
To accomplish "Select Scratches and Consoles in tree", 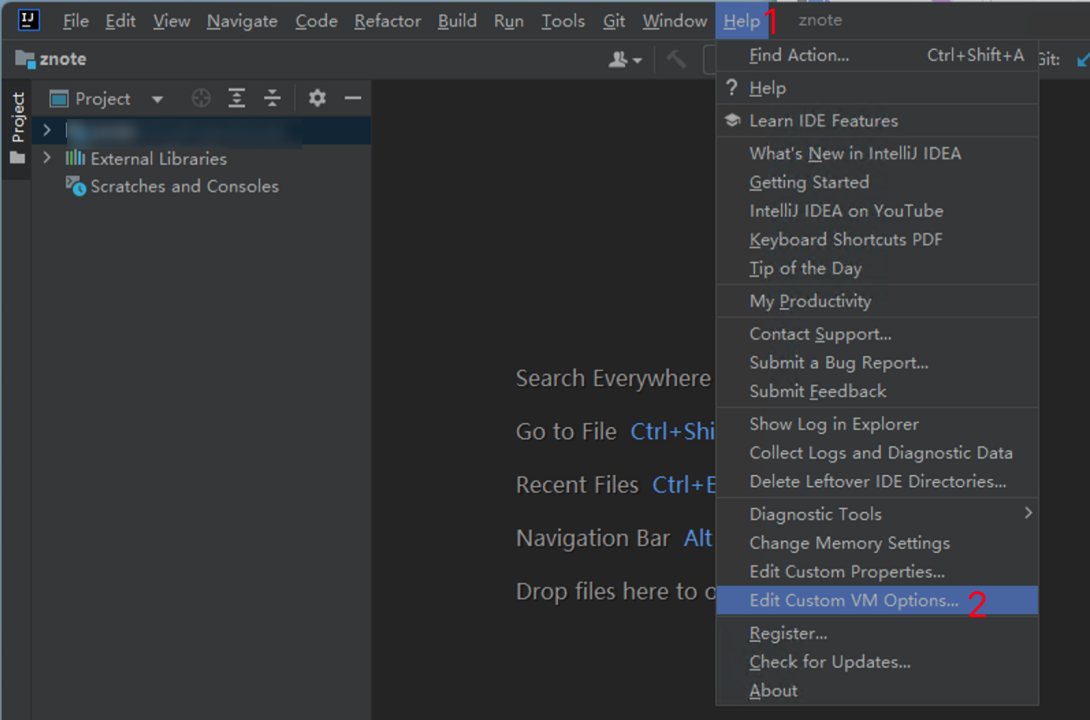I will pyautogui.click(x=184, y=186).
